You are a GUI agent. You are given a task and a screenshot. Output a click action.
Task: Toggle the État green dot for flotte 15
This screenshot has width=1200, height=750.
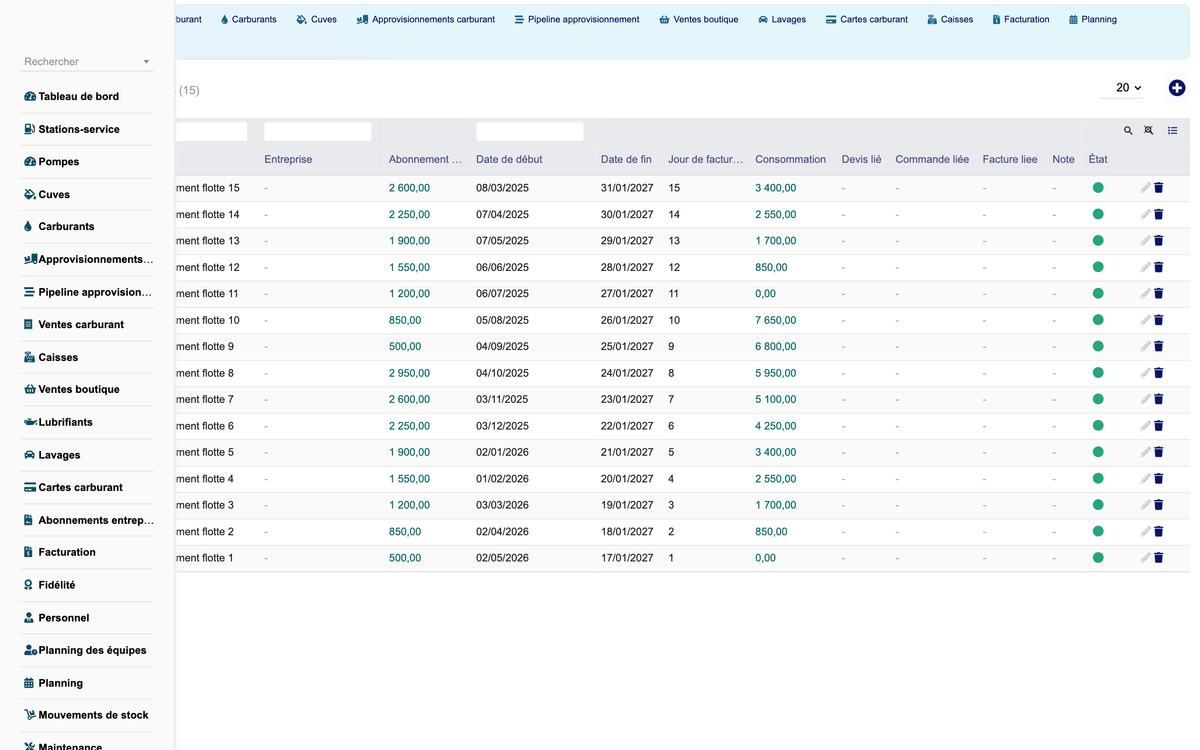tap(1098, 188)
